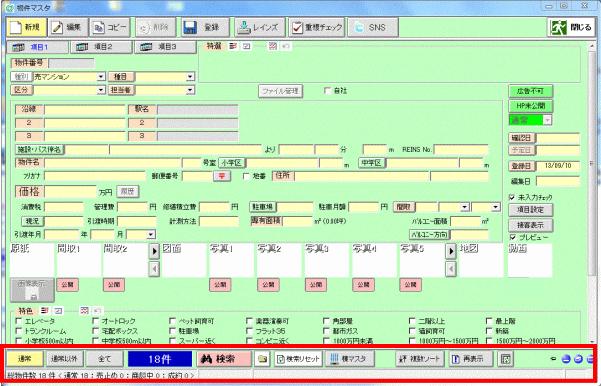Open the レインズ upload tool
Viewport: 601px width, 386px height.
(x=260, y=27)
